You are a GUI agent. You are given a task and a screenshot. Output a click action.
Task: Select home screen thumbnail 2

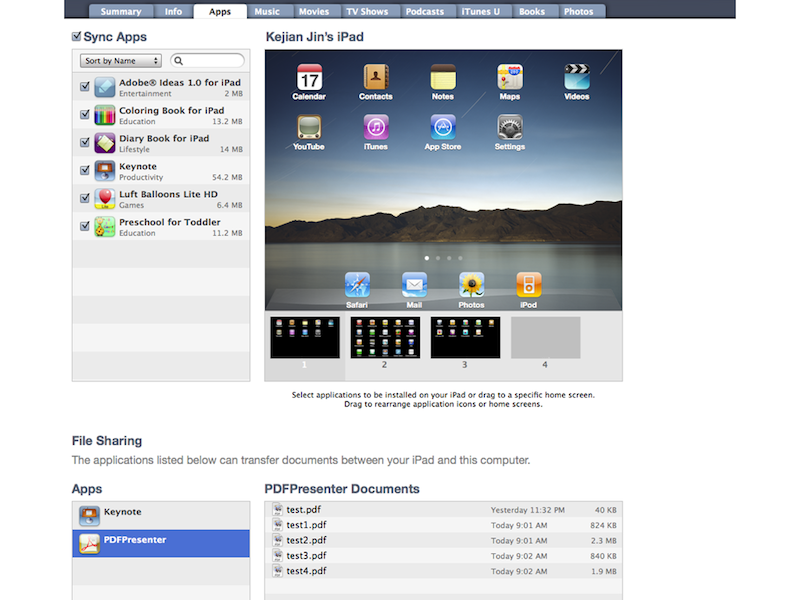385,338
